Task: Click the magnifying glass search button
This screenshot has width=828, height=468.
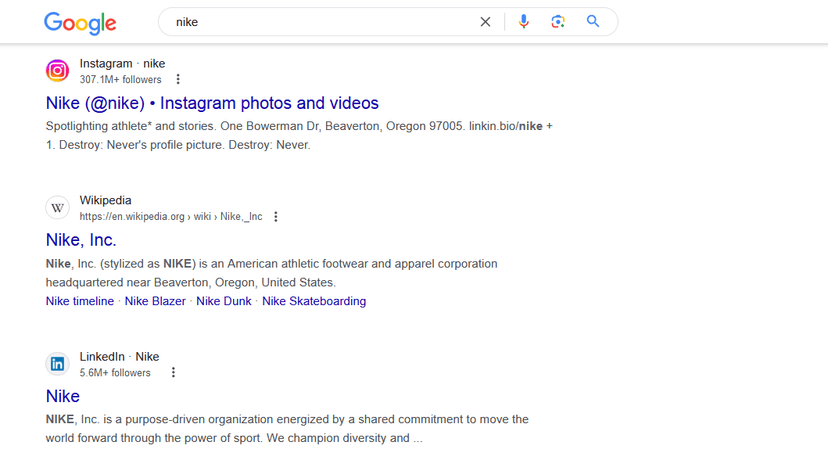Action: click(593, 22)
